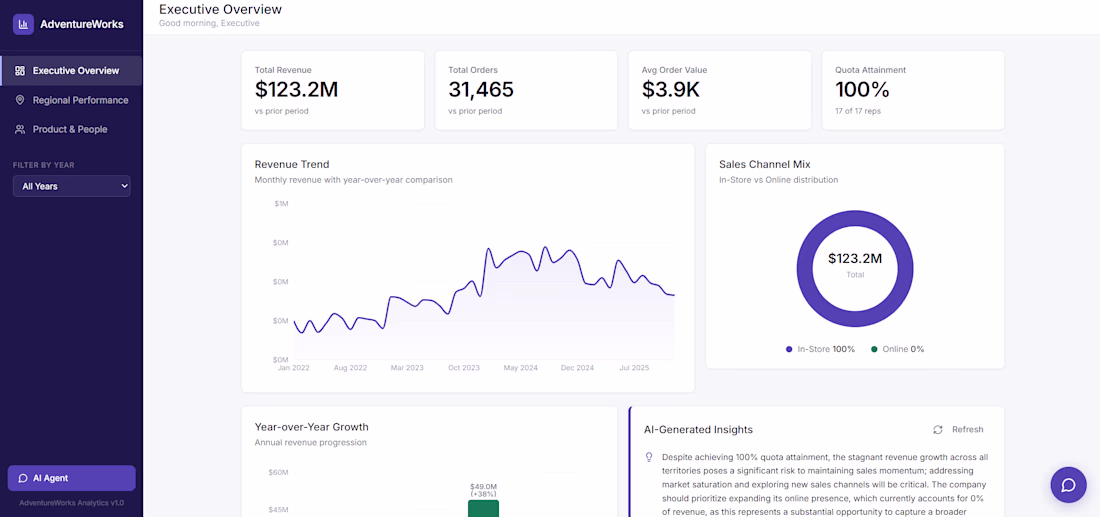Screen dimensions: 1100x517
Task: Click the green $49.0M growth bar
Action: [483, 508]
